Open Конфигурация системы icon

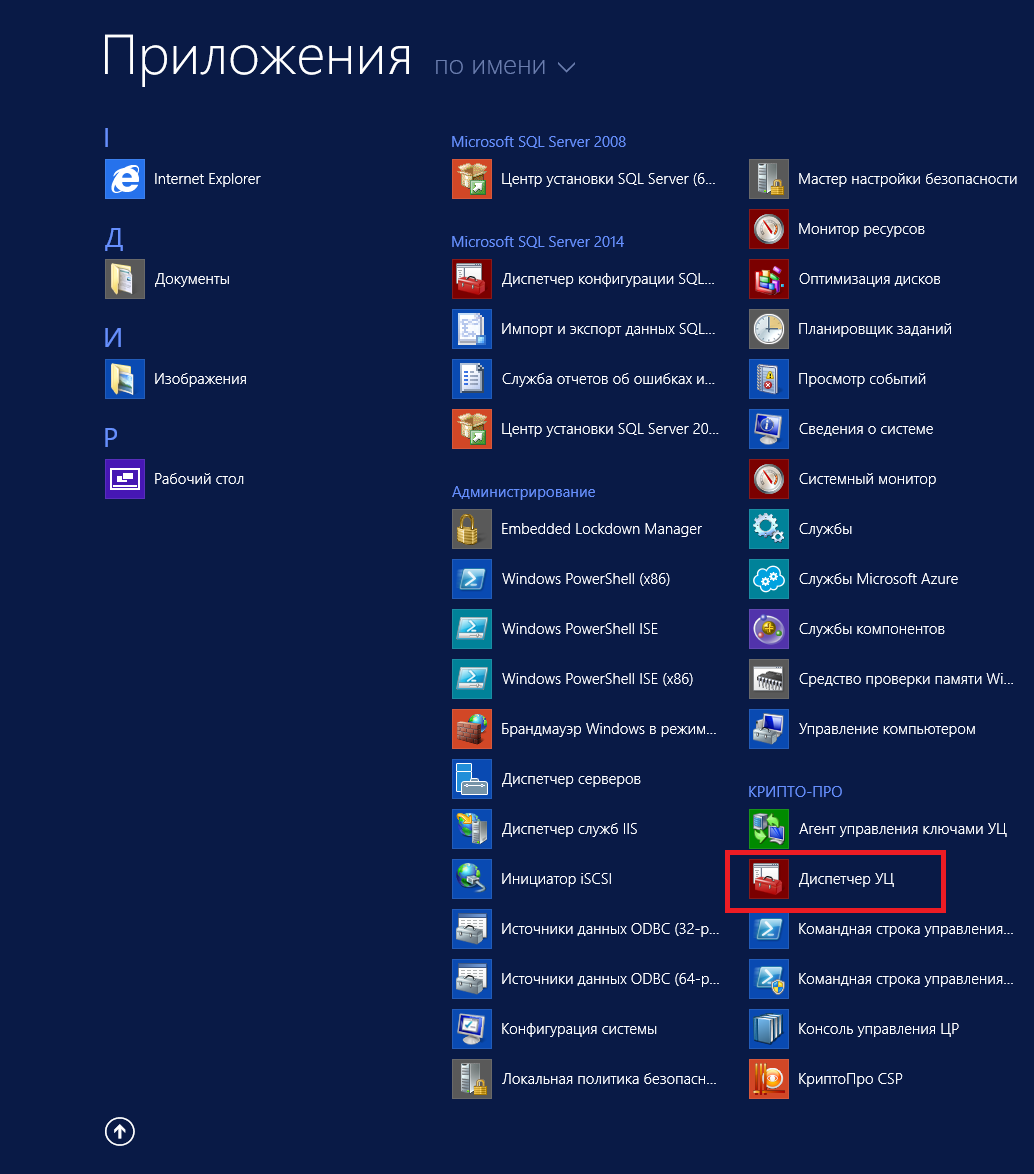click(472, 1029)
